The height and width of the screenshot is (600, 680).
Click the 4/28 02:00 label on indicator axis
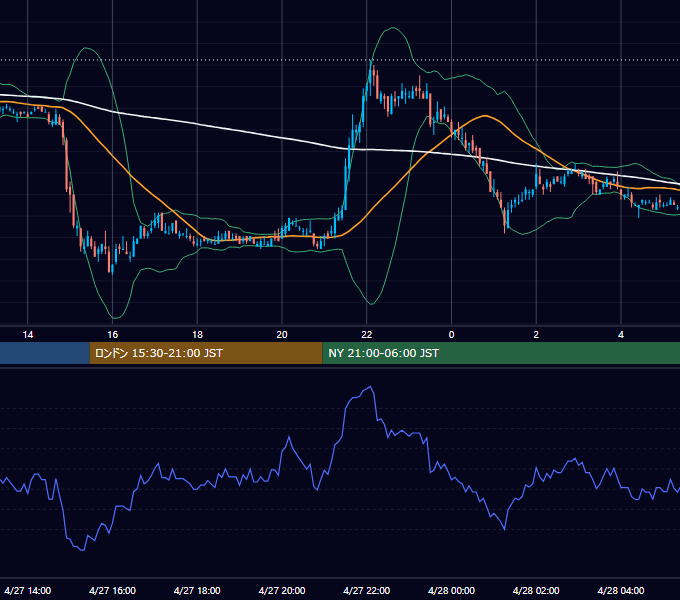point(536,590)
